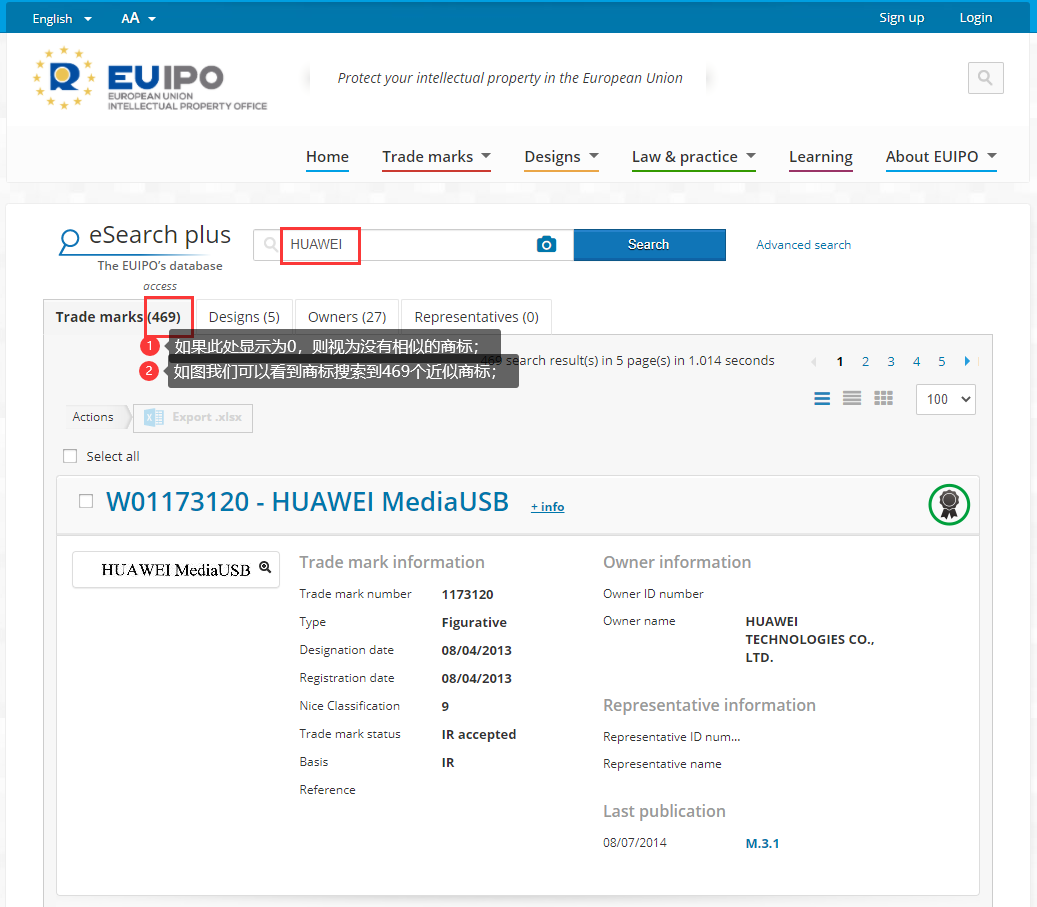
Task: Switch to compact list view icon
Action: (852, 398)
